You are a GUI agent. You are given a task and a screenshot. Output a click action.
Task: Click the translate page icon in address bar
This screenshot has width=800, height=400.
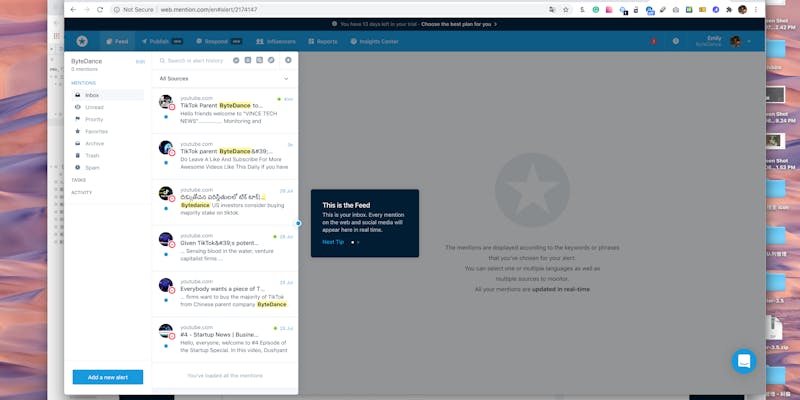(x=552, y=10)
